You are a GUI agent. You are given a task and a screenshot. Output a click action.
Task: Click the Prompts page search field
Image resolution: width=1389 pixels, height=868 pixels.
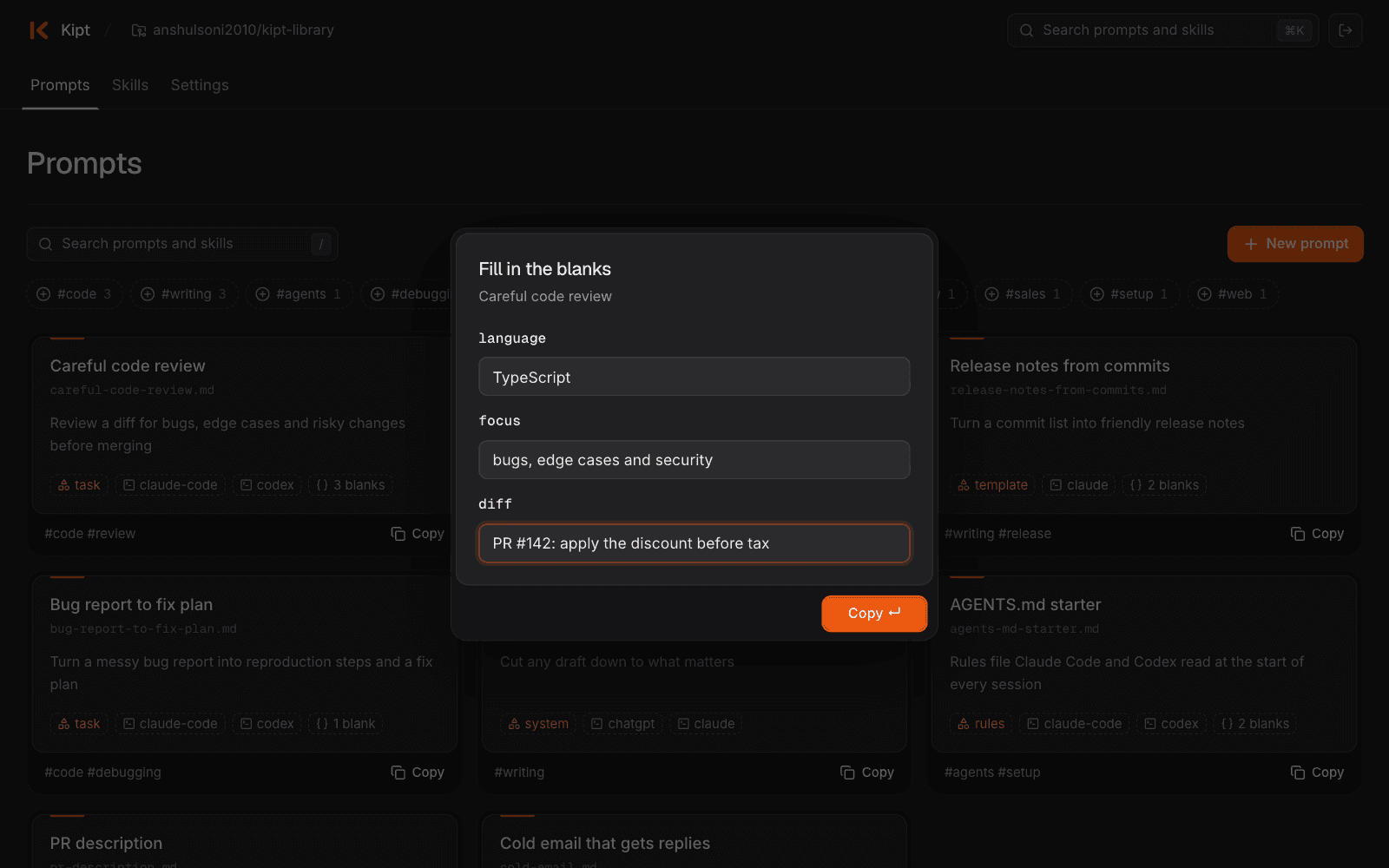coord(182,244)
